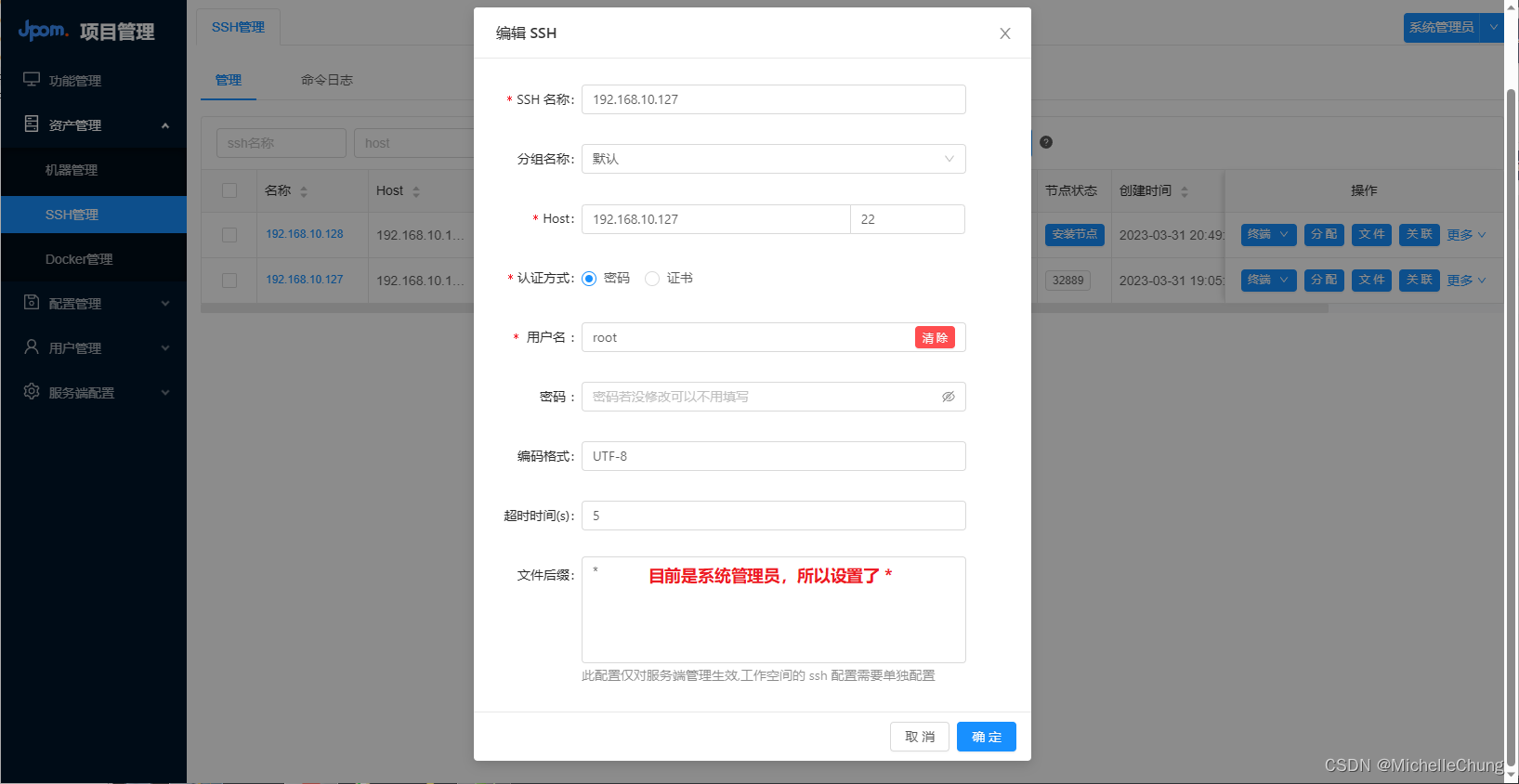Open 机器管理 in the sidebar
The image size is (1519, 784).
point(94,170)
